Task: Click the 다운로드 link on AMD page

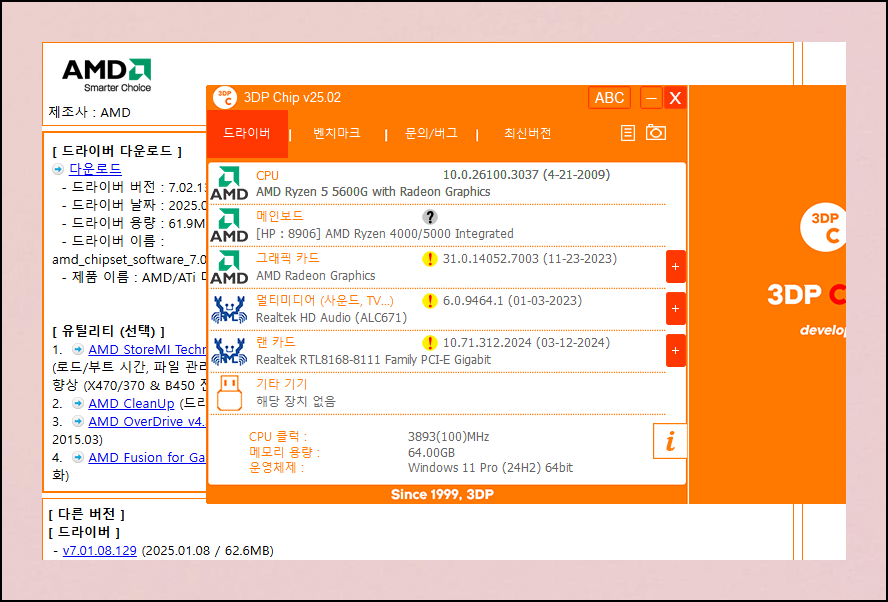Action: coord(95,169)
